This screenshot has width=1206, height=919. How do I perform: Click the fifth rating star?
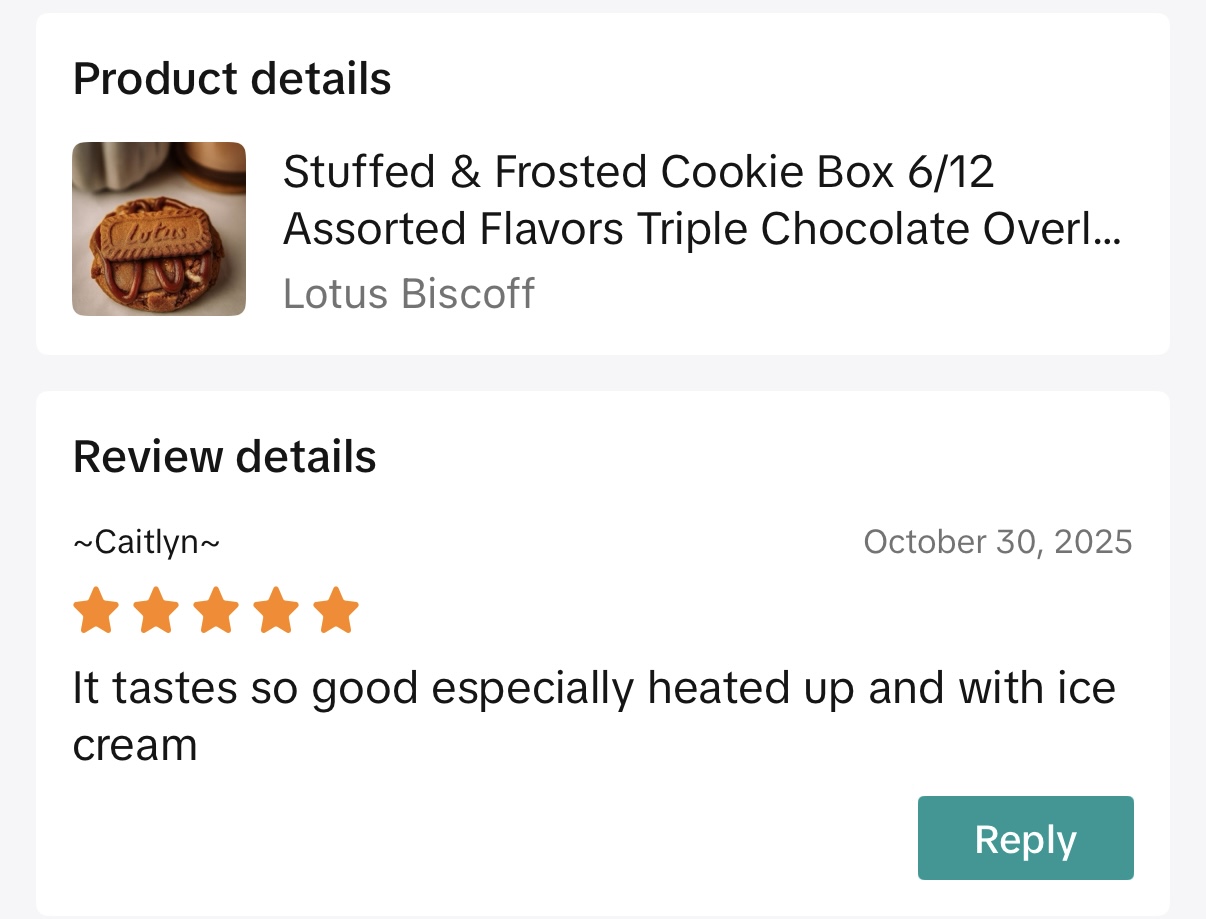click(x=336, y=611)
